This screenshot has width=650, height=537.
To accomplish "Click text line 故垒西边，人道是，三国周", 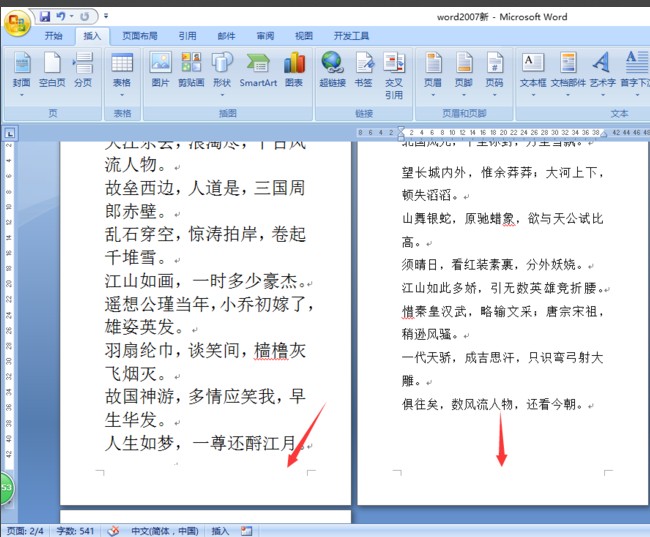I will (205, 188).
